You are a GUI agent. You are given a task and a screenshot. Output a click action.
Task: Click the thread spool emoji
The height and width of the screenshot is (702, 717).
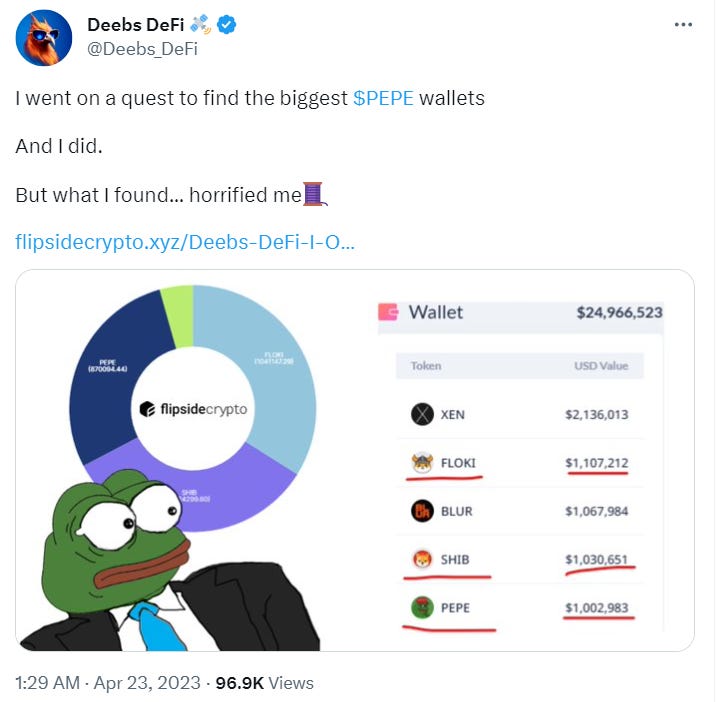[x=315, y=193]
